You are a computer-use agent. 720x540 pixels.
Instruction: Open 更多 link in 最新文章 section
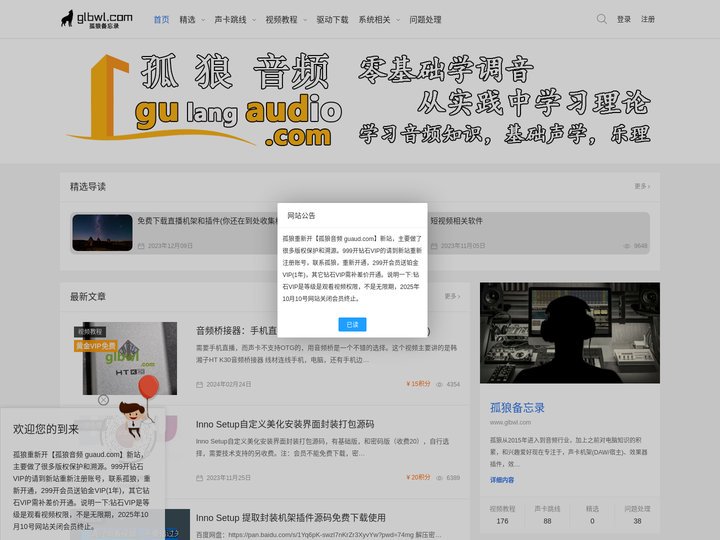pyautogui.click(x=452, y=296)
